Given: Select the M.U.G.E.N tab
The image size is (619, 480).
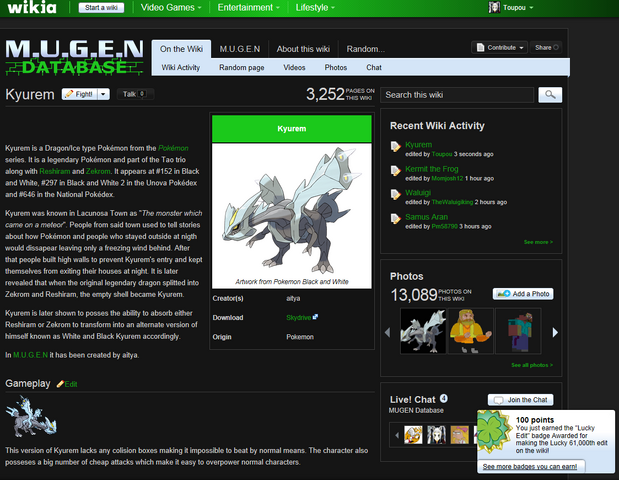Looking at the screenshot, I should click(240, 49).
